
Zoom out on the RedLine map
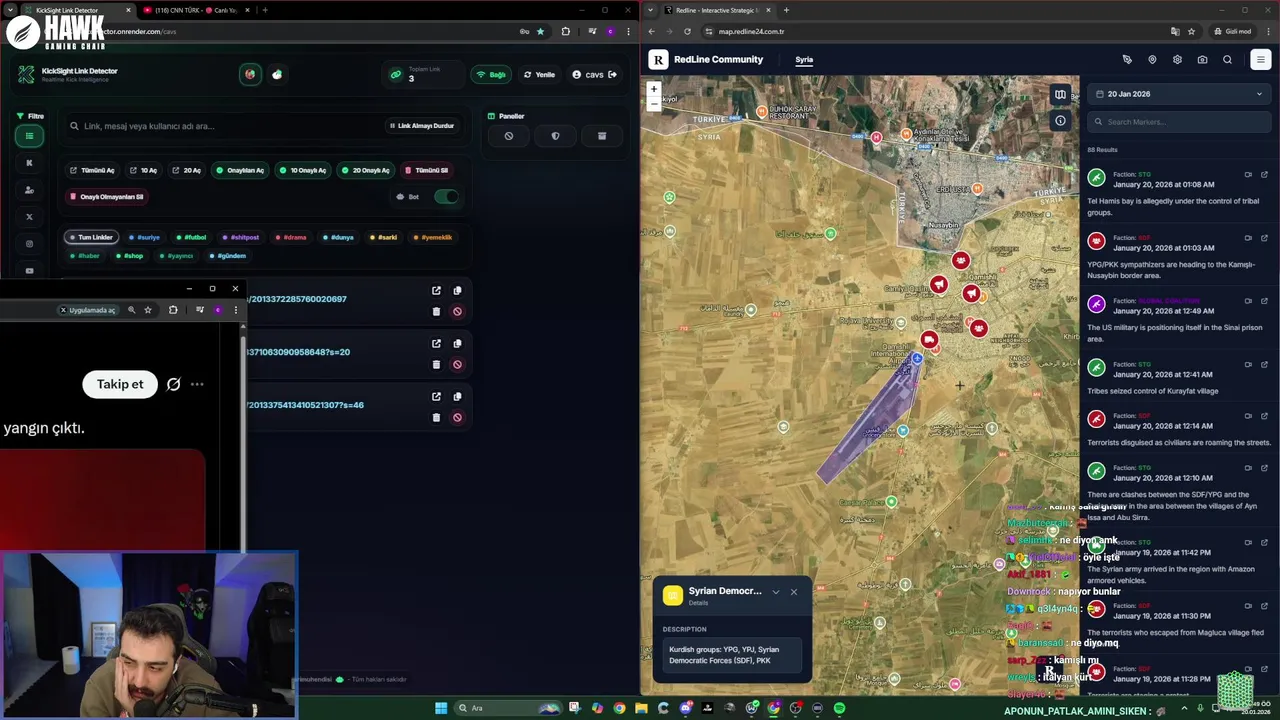pyautogui.click(x=654, y=103)
